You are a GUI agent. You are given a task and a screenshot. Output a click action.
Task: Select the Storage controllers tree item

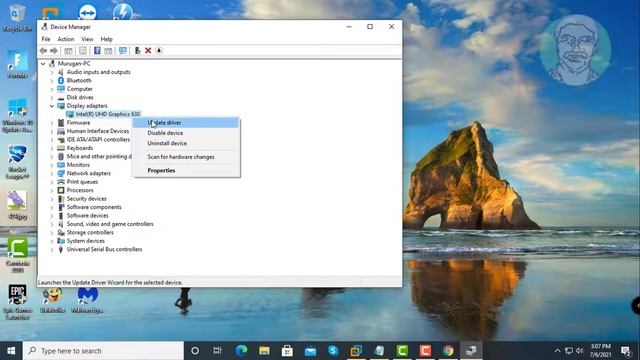click(90, 232)
